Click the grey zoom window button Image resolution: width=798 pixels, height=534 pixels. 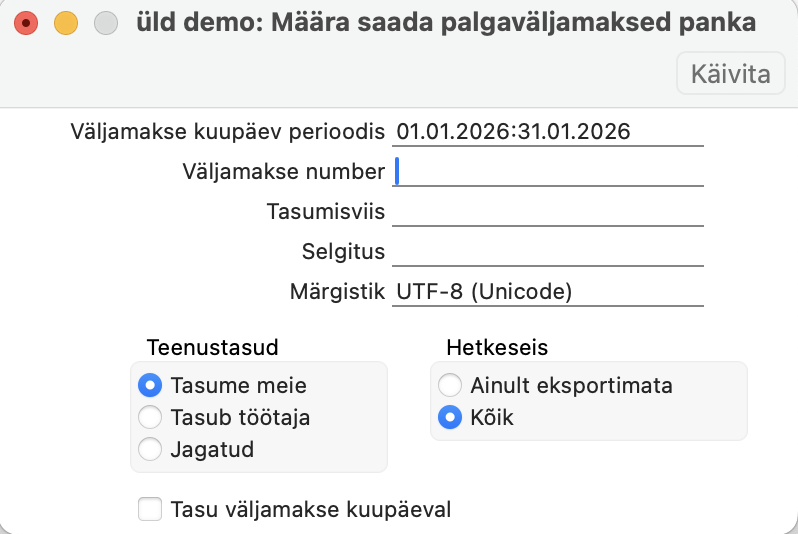tap(104, 23)
